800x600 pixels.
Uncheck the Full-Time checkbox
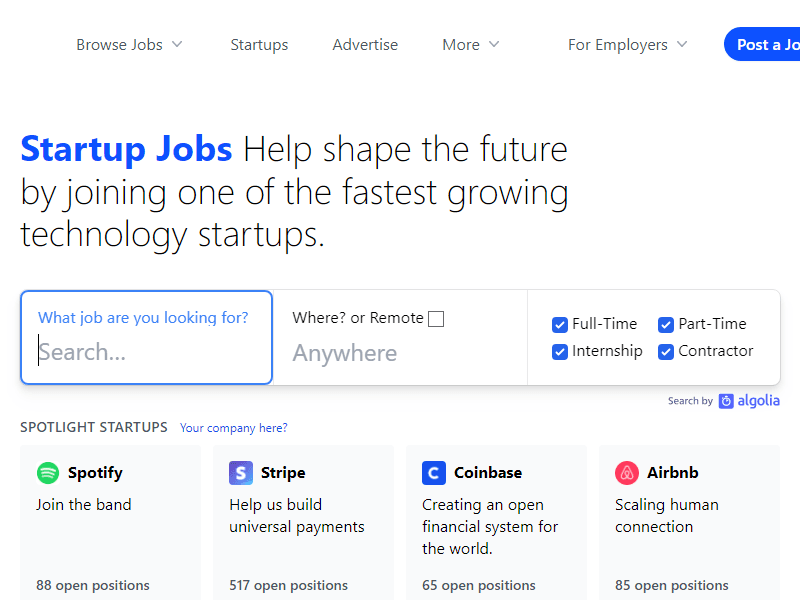560,325
